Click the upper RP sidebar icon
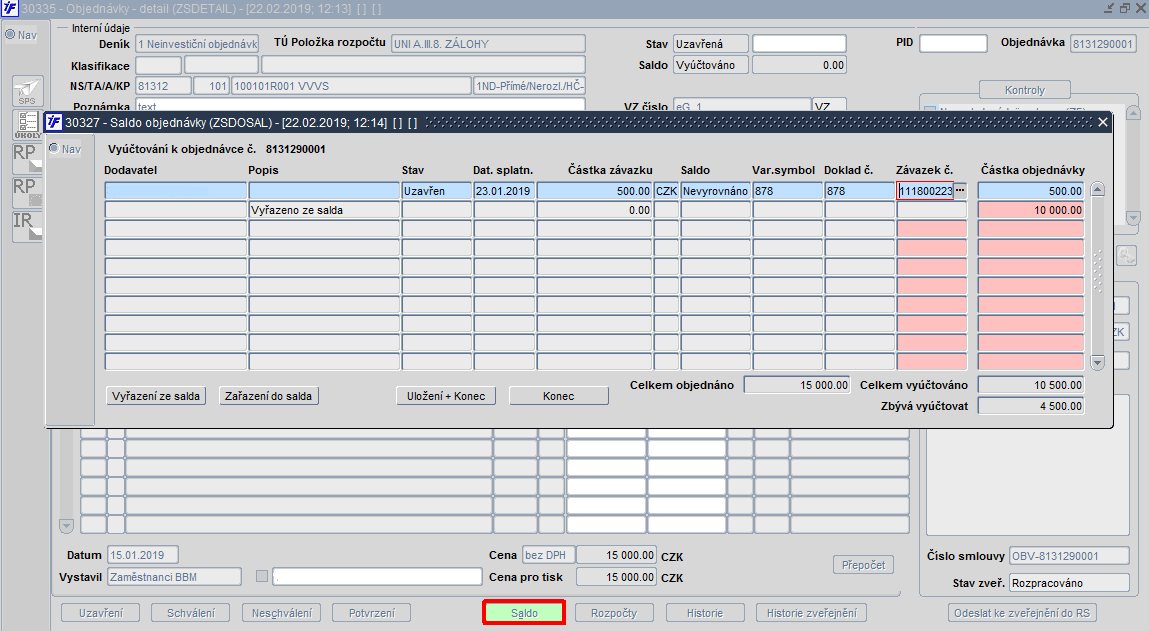 (28, 157)
